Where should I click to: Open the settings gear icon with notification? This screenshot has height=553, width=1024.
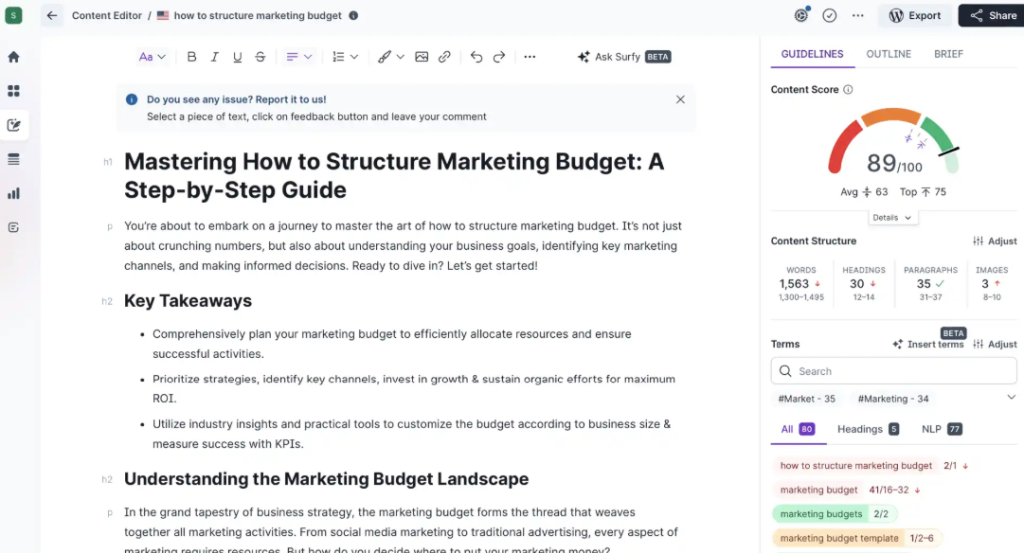click(801, 15)
